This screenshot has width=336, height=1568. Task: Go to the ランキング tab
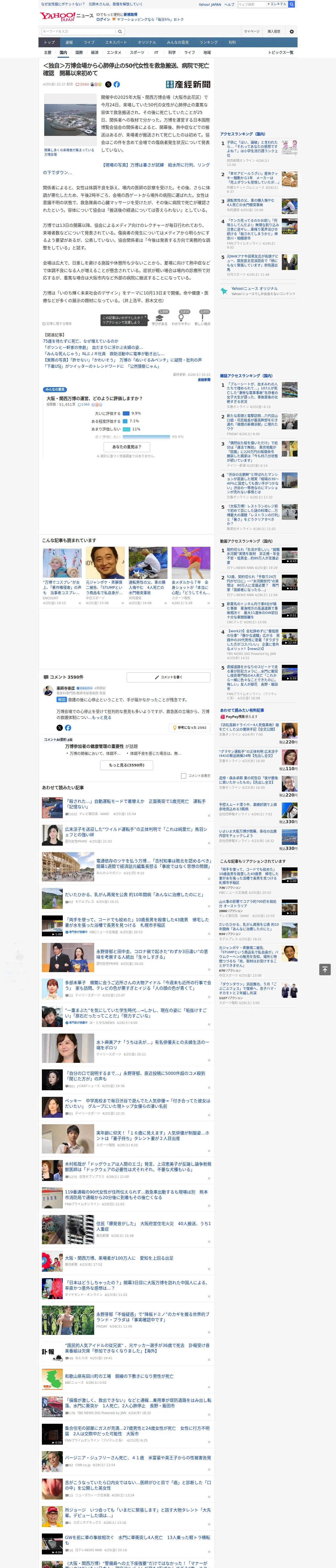[209, 43]
